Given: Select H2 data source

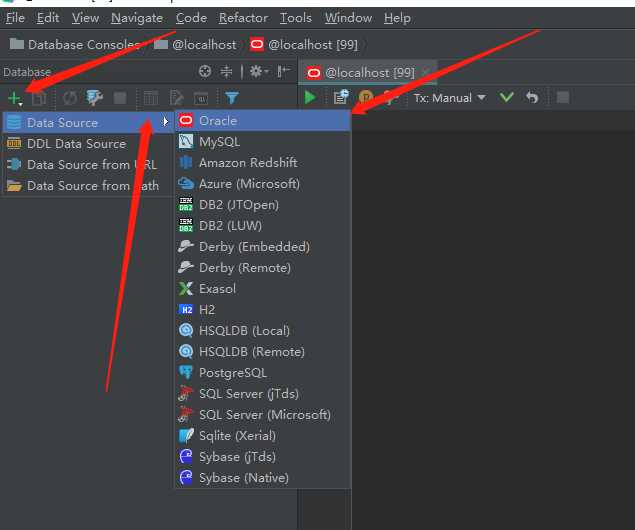Looking at the screenshot, I should [263, 310].
